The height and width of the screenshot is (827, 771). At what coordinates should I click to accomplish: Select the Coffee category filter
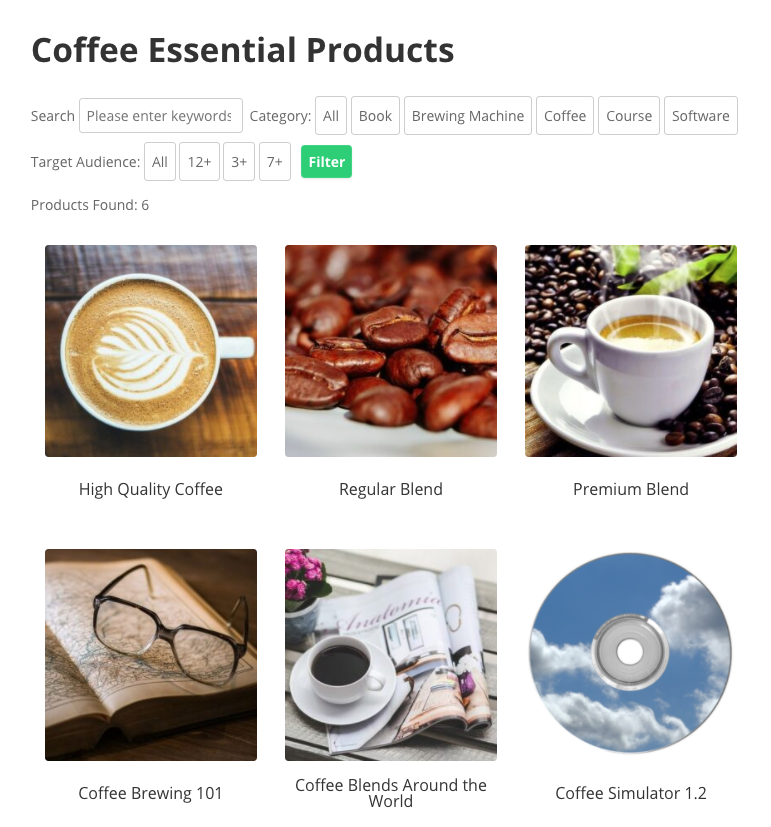pos(565,116)
